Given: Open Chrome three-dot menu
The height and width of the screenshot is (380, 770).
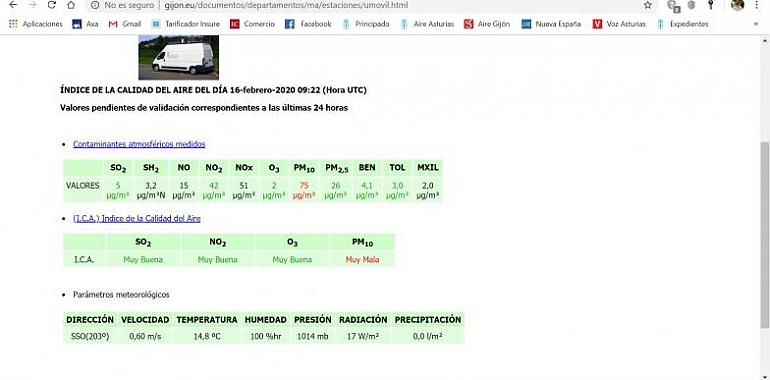Looking at the screenshot, I should click(x=757, y=5).
